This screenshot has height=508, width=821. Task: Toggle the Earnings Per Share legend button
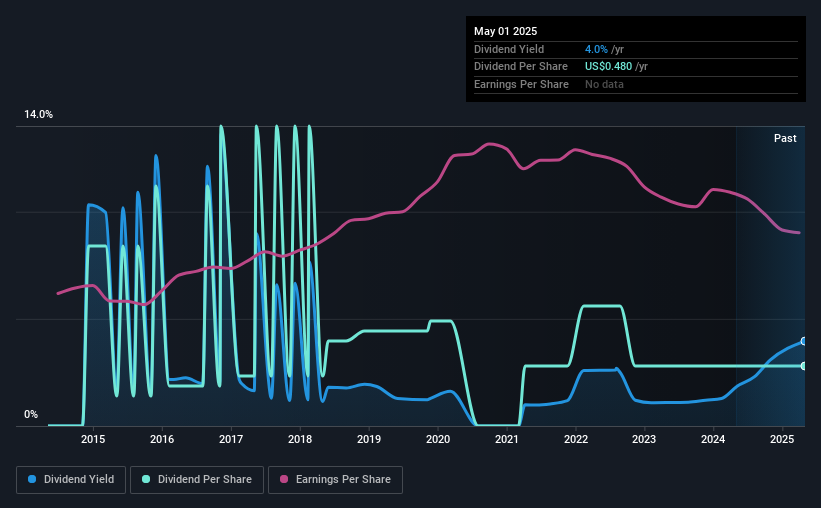[x=336, y=480]
